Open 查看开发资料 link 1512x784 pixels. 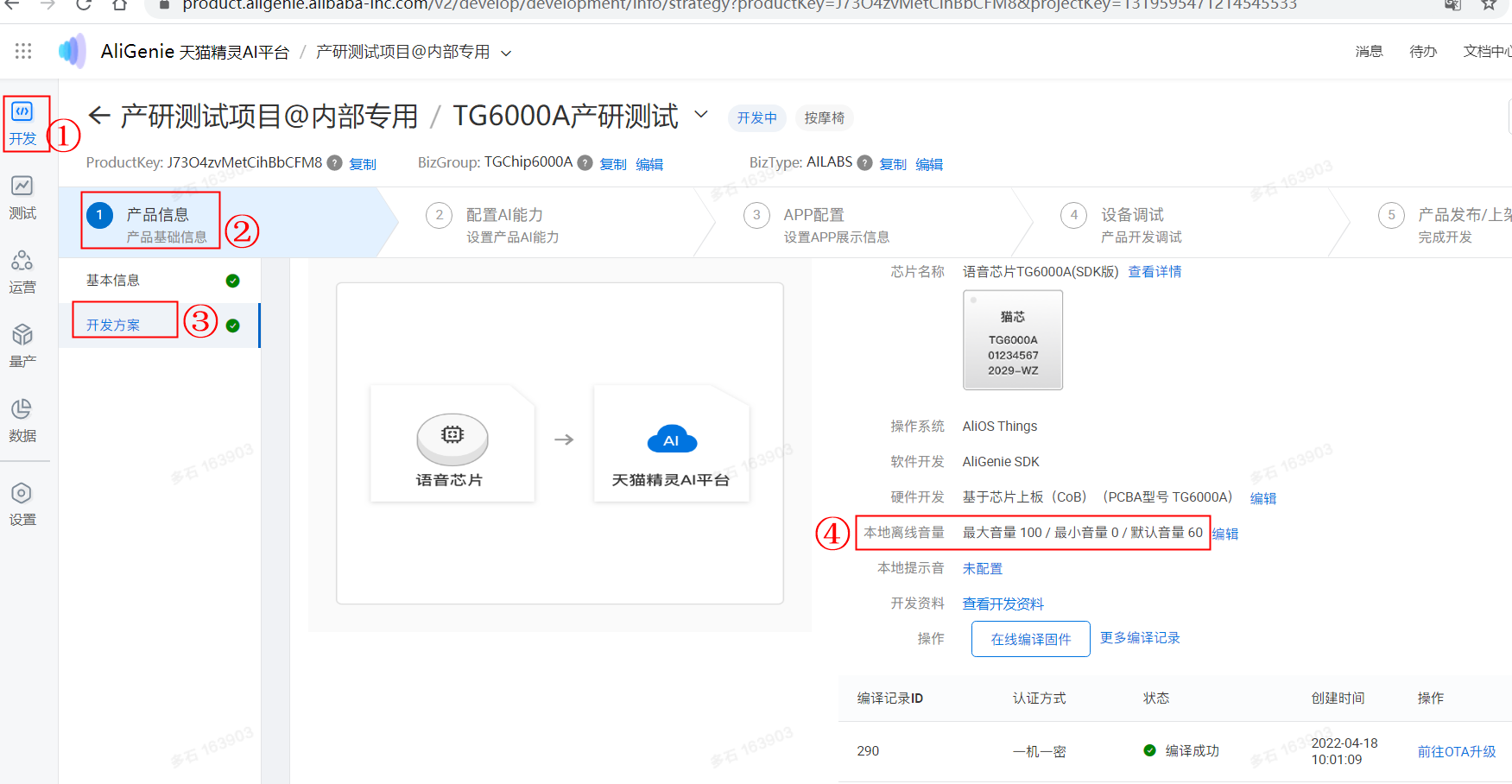click(x=1003, y=604)
